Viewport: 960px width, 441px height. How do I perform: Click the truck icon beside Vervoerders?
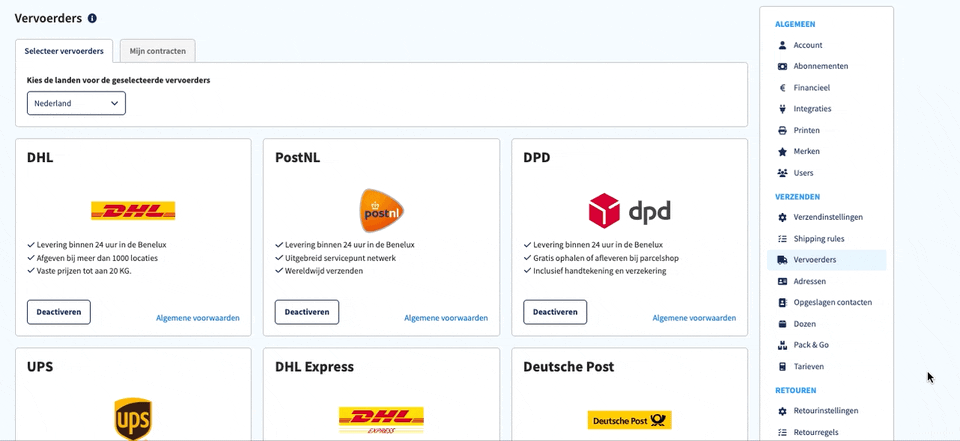(x=782, y=260)
